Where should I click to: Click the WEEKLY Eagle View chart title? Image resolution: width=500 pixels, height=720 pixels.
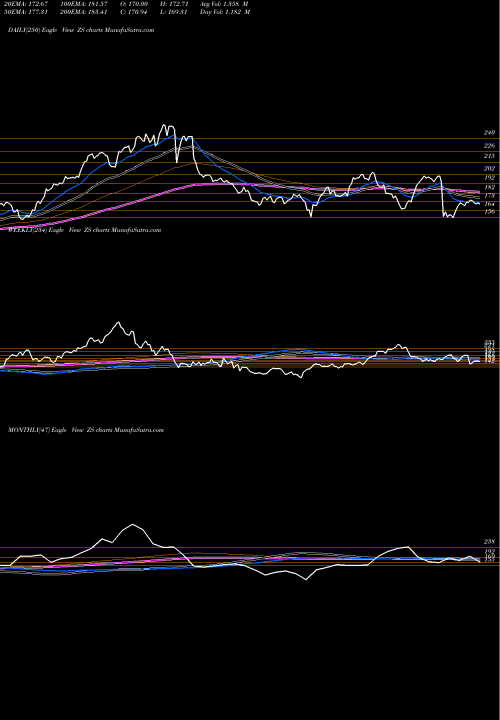(84, 230)
